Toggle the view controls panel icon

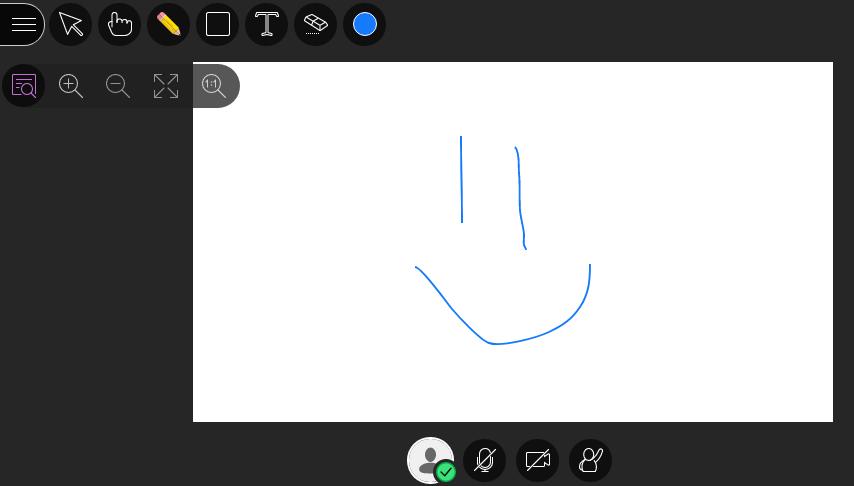click(x=23, y=86)
